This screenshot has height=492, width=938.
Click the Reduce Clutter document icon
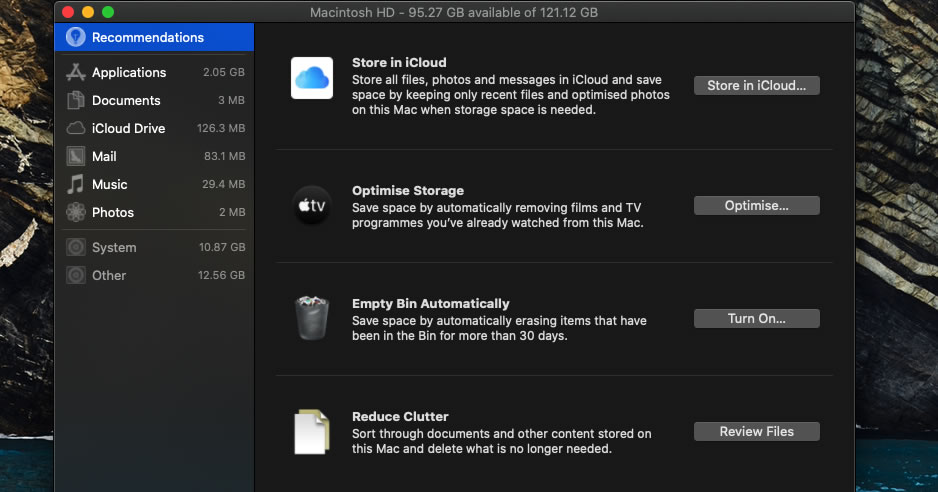(x=312, y=432)
